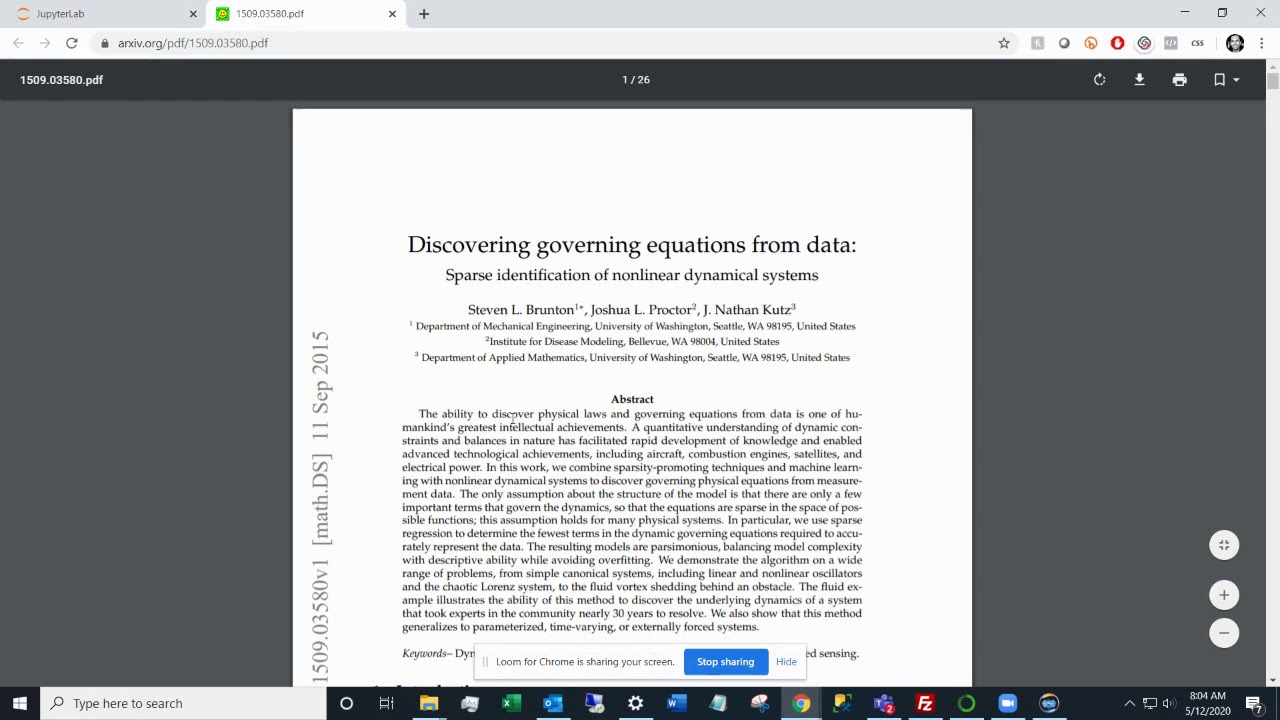The width and height of the screenshot is (1280, 720).
Task: Open the network status tray icon
Action: [x=1150, y=703]
